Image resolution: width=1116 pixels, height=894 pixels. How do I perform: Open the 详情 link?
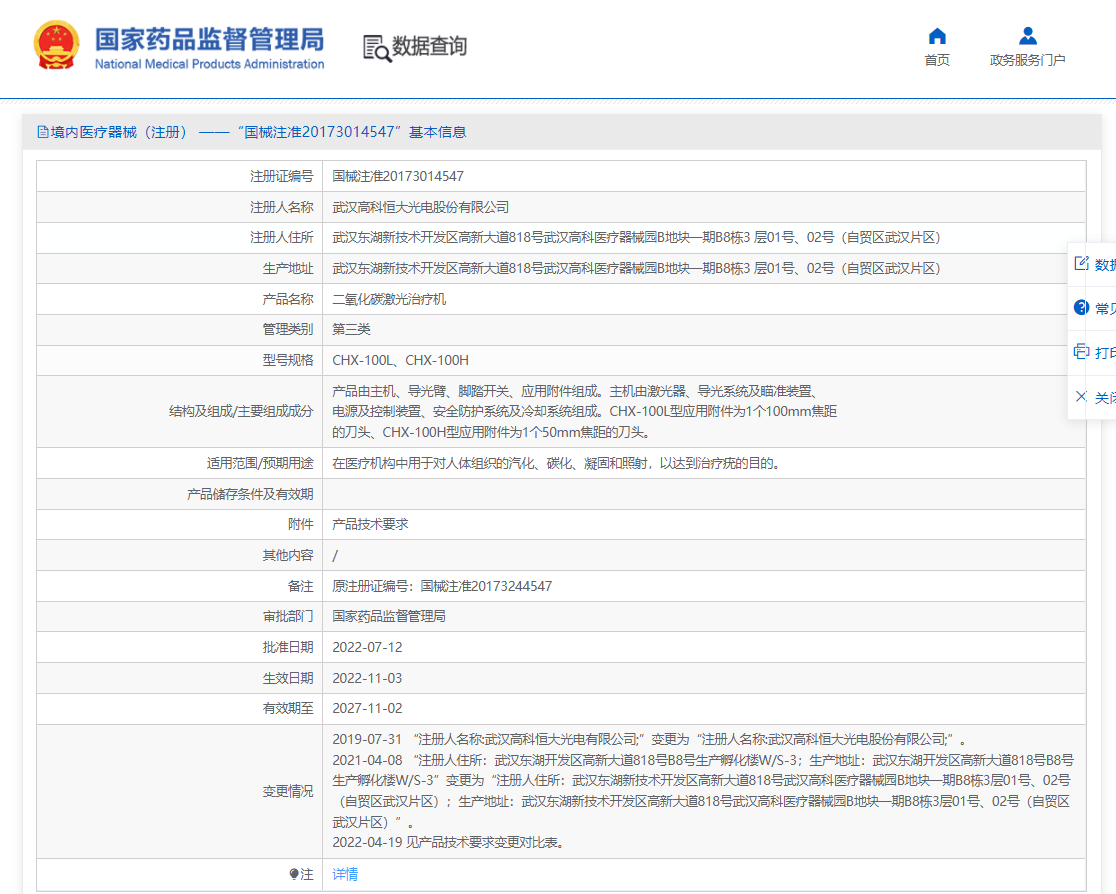click(x=345, y=874)
